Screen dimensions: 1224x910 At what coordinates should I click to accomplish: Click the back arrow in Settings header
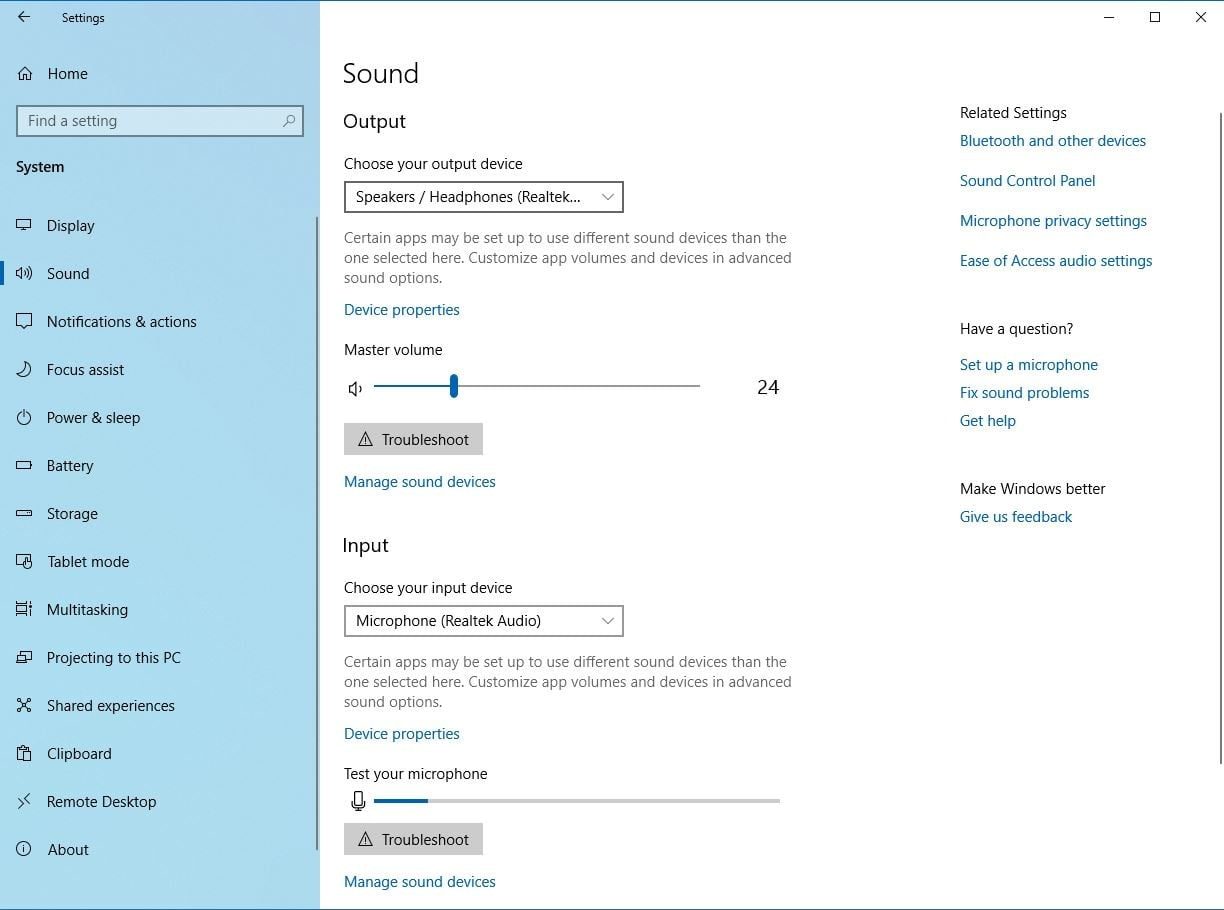click(24, 17)
